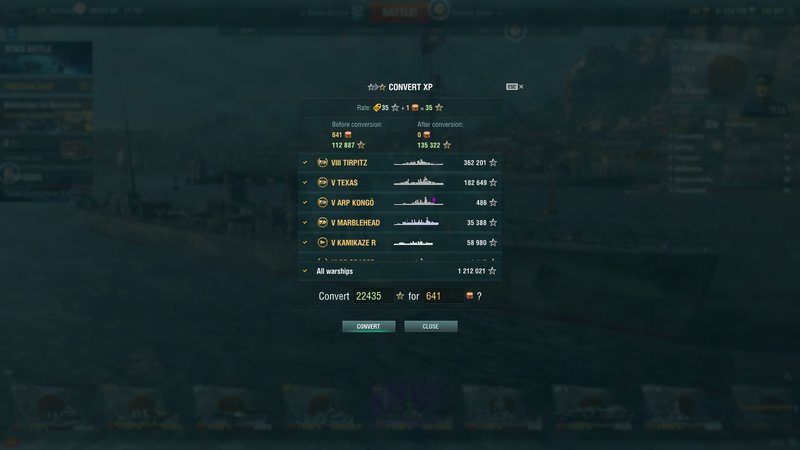
Task: Click the Marblehead cruiser class icon
Action: pos(322,222)
